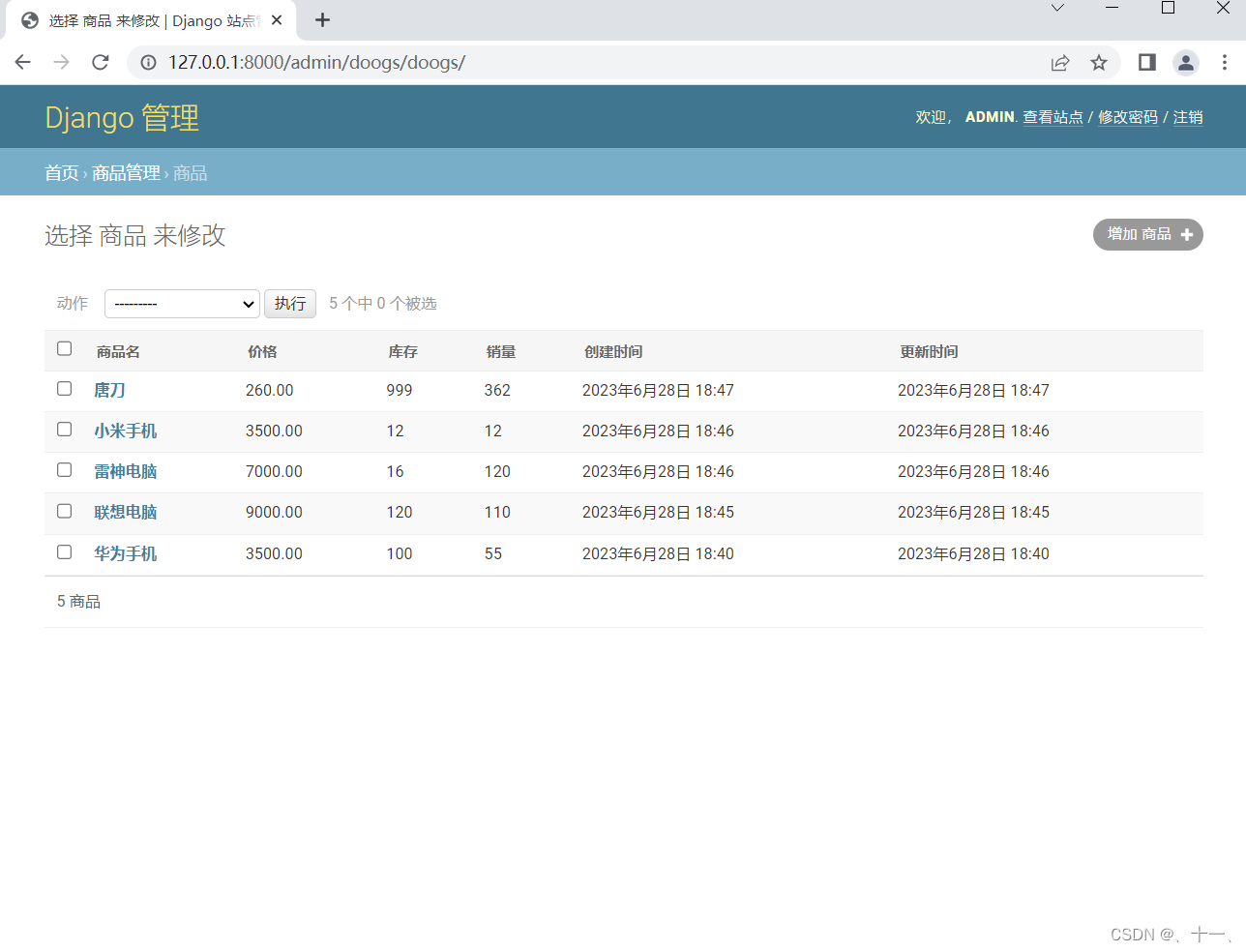The width and height of the screenshot is (1246, 952).
Task: Click the 增加 商品 button
Action: 1148,234
